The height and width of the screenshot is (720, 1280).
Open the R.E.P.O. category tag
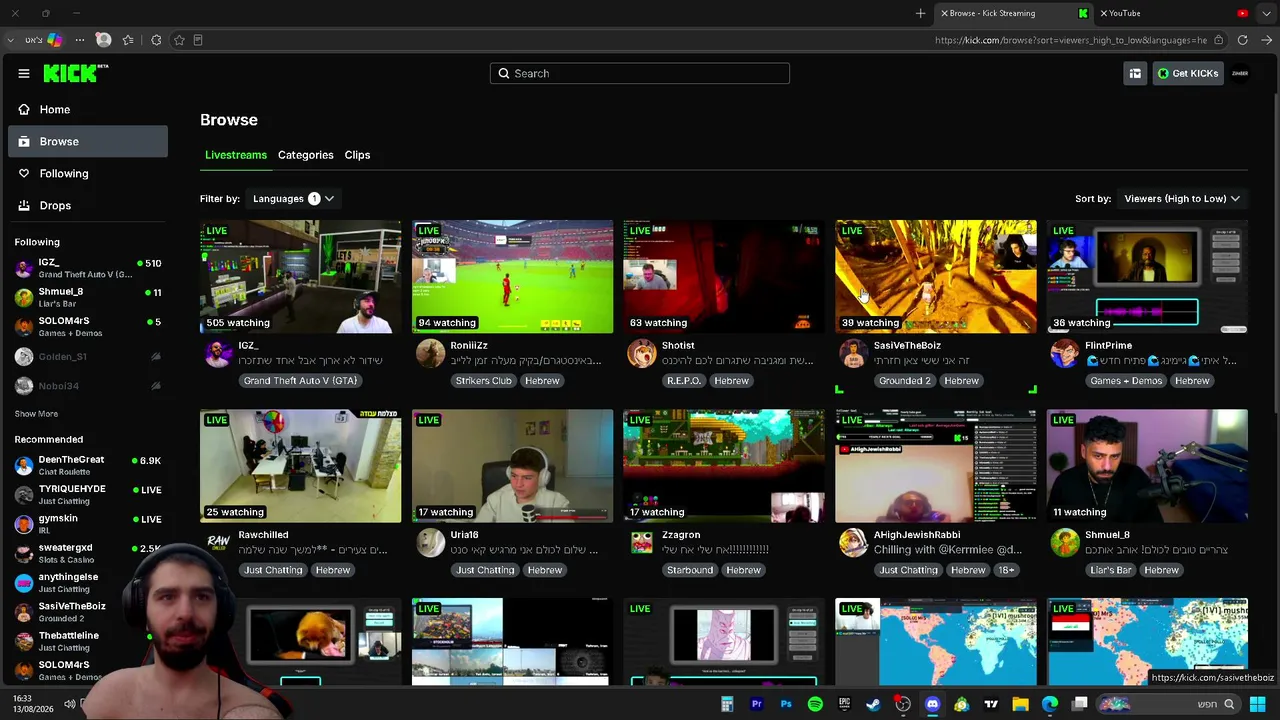(x=684, y=381)
